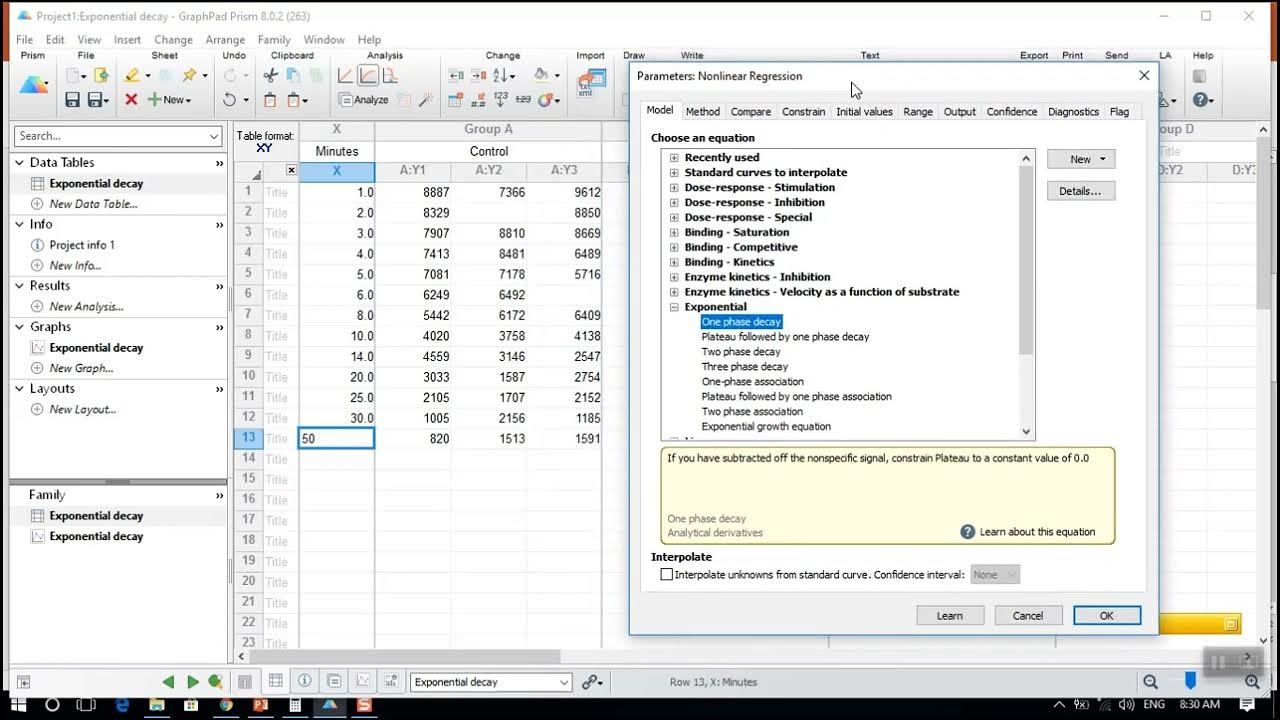Click OK to confirm regression parameters
The image size is (1280, 720).
[1107, 616]
